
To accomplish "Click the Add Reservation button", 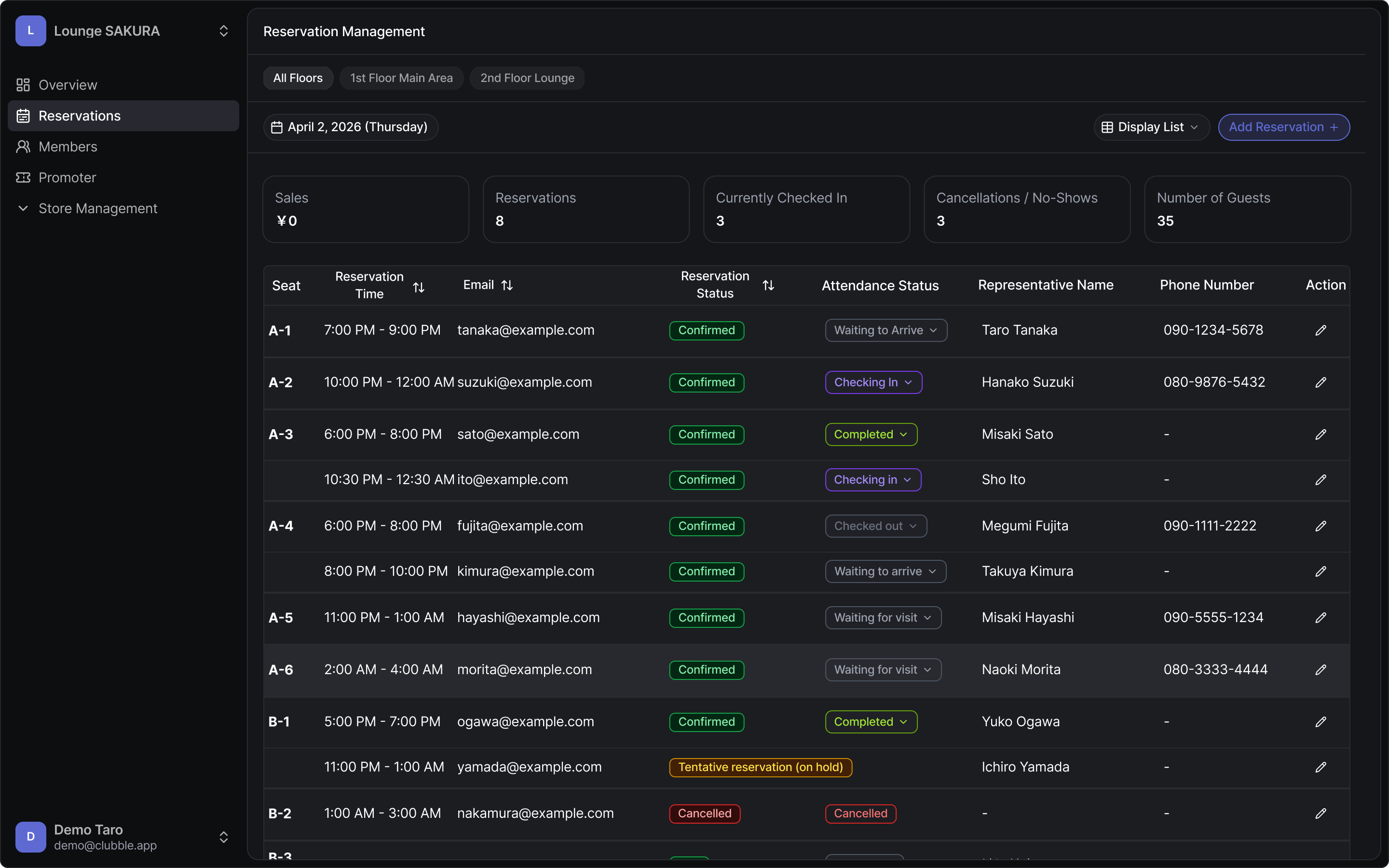I will pos(1283,127).
